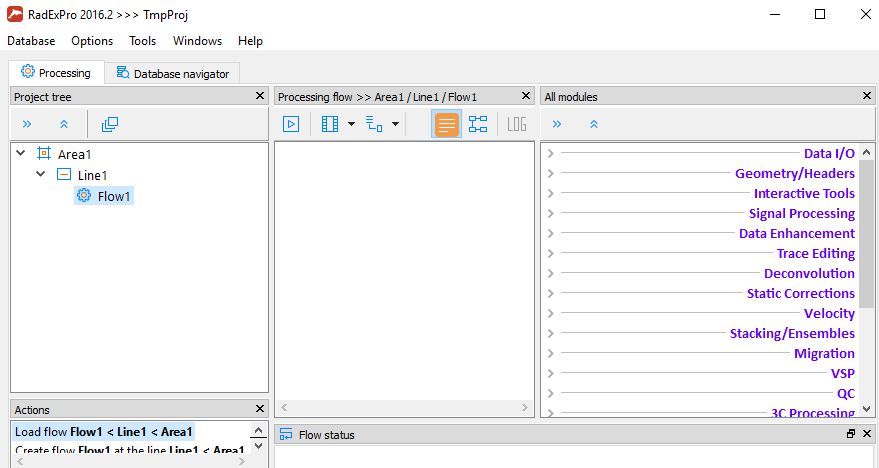Expand the Trace Editing module group
The width and height of the screenshot is (879, 468).
pyautogui.click(x=550, y=253)
